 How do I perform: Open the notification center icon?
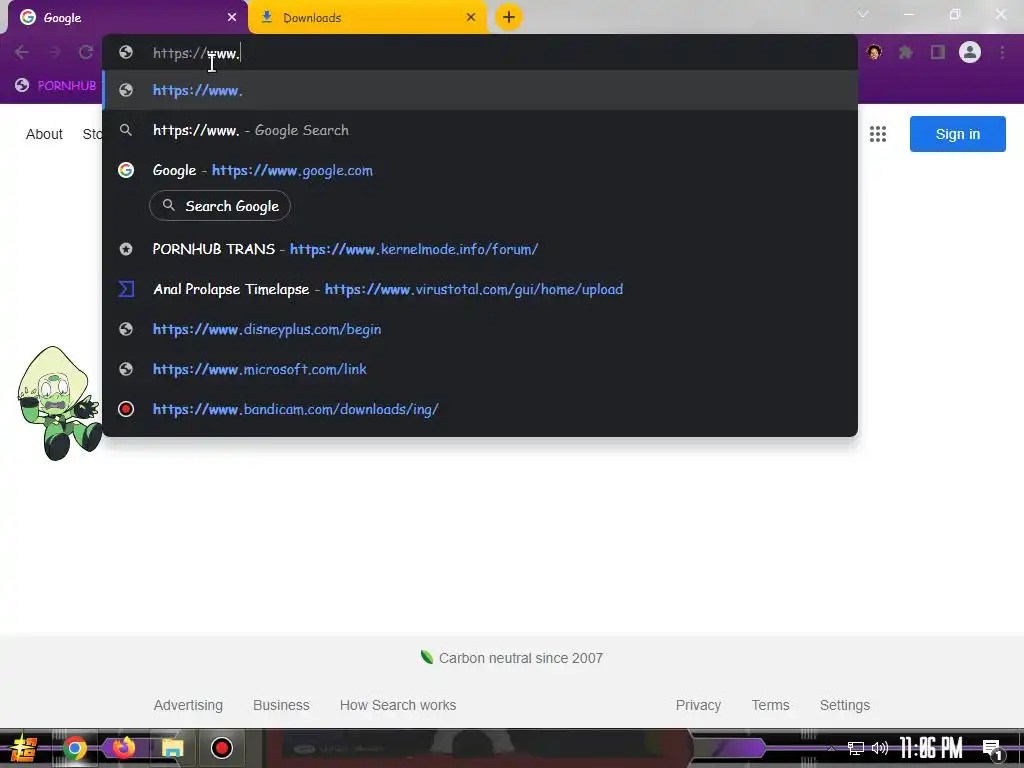[992, 749]
